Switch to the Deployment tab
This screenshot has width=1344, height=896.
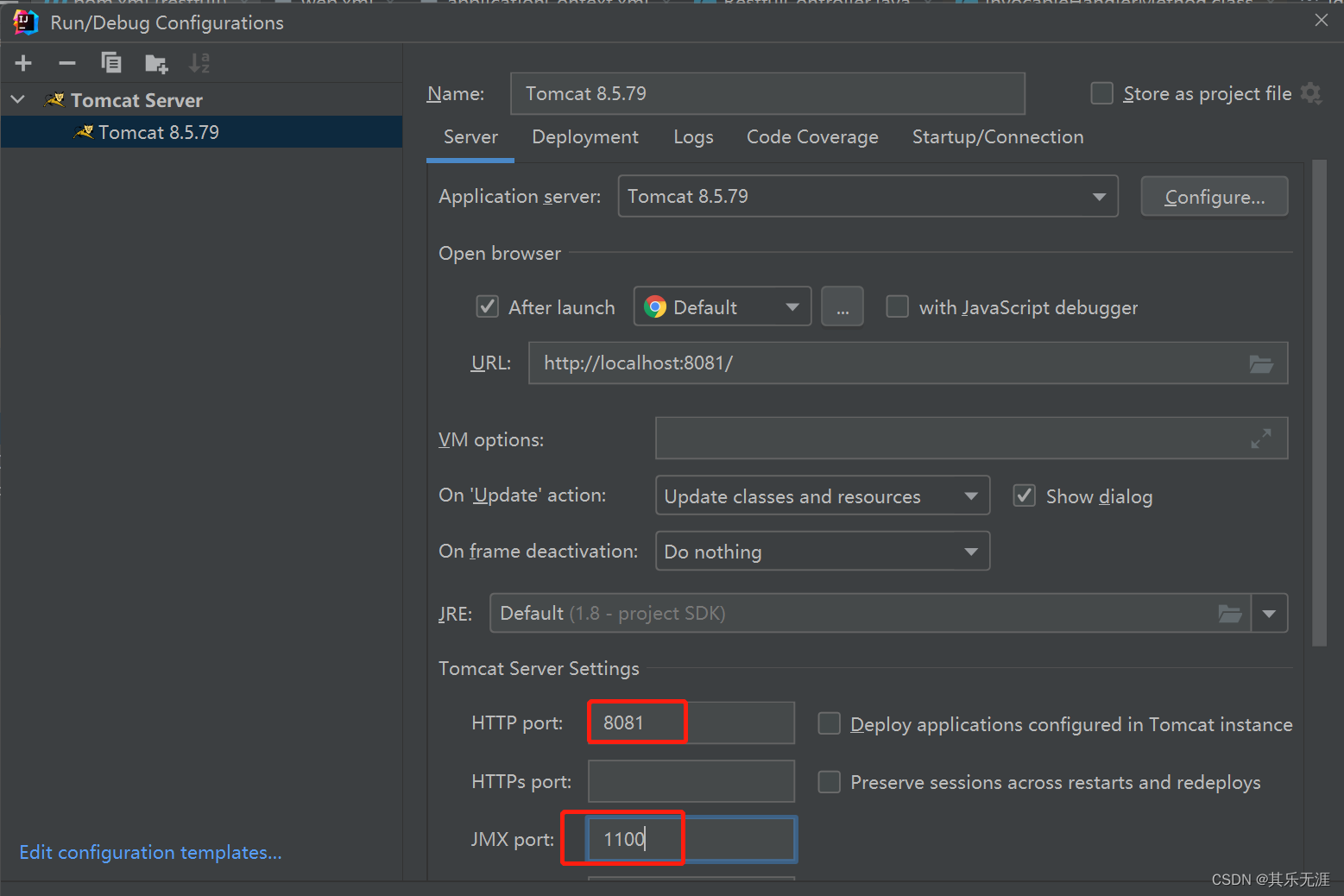tap(585, 137)
